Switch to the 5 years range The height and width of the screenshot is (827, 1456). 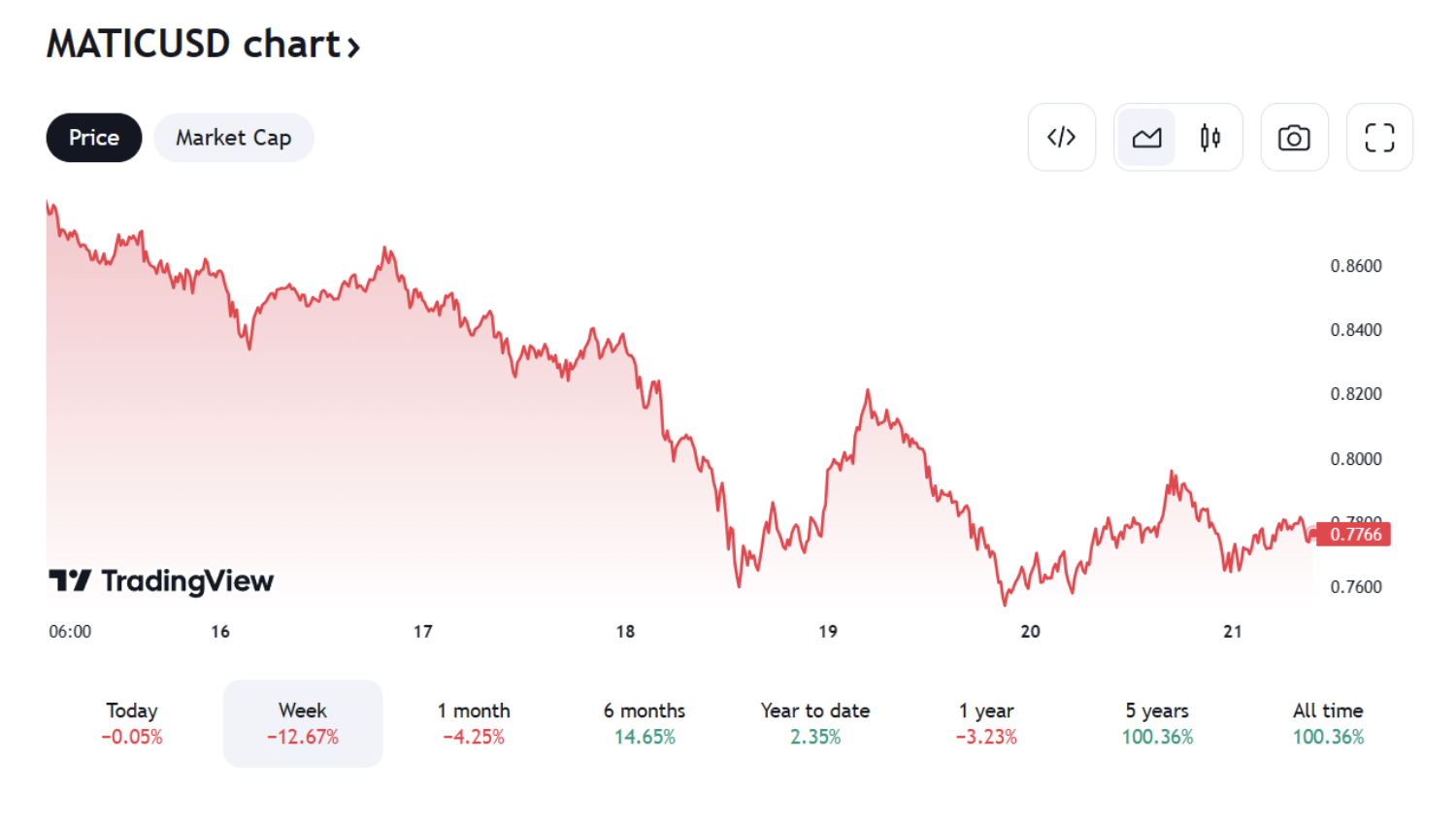1157,723
